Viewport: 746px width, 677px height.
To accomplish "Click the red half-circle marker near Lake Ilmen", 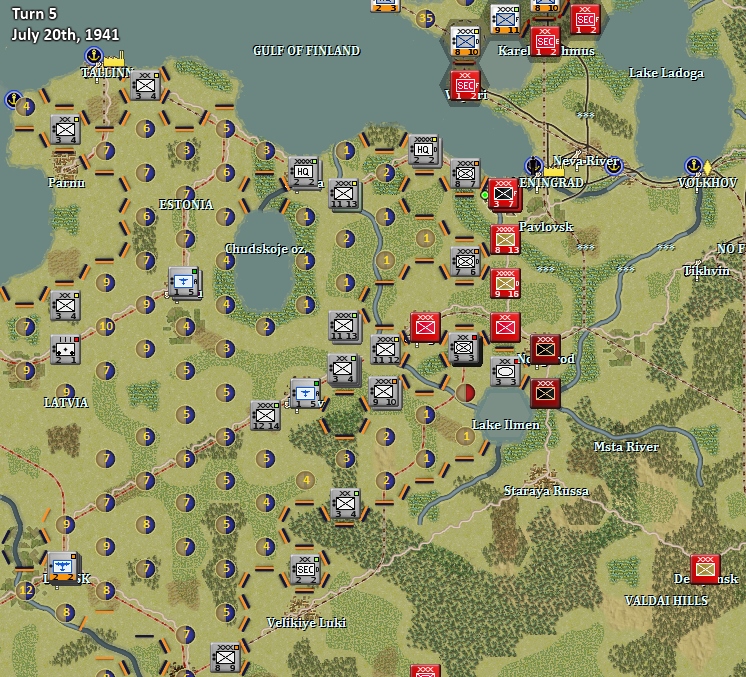I will tap(465, 393).
